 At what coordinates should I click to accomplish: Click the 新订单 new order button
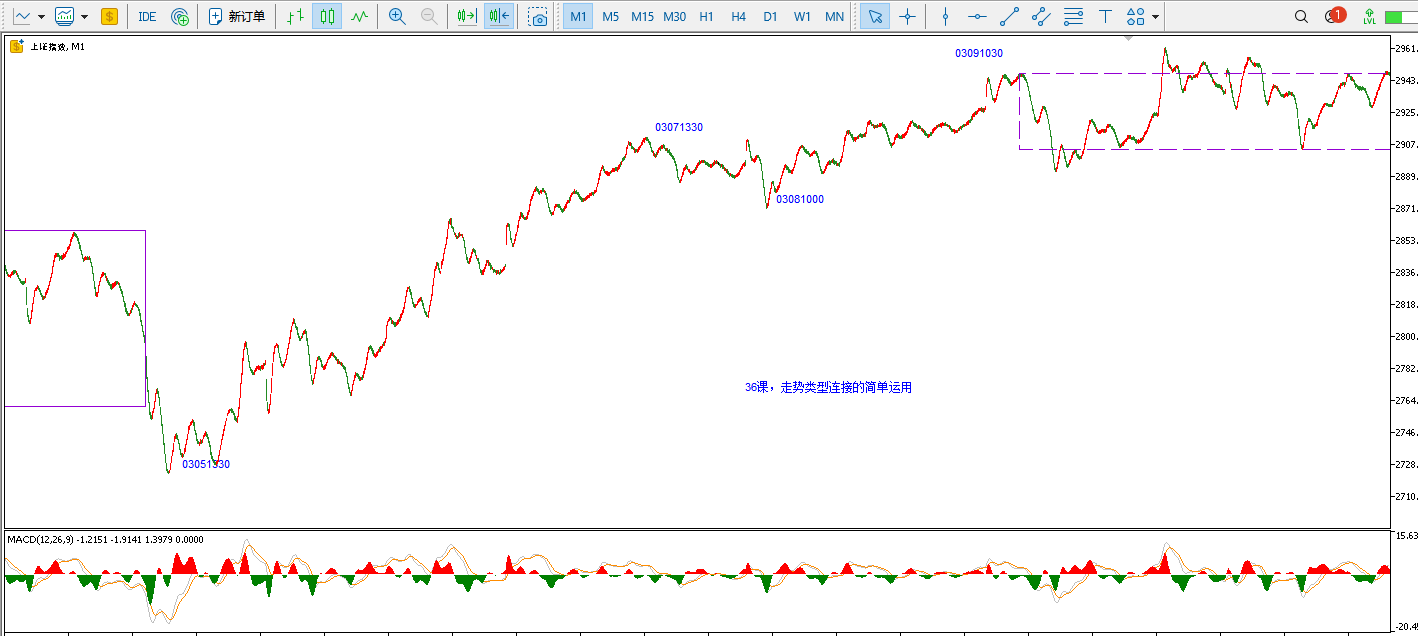(x=237, y=16)
